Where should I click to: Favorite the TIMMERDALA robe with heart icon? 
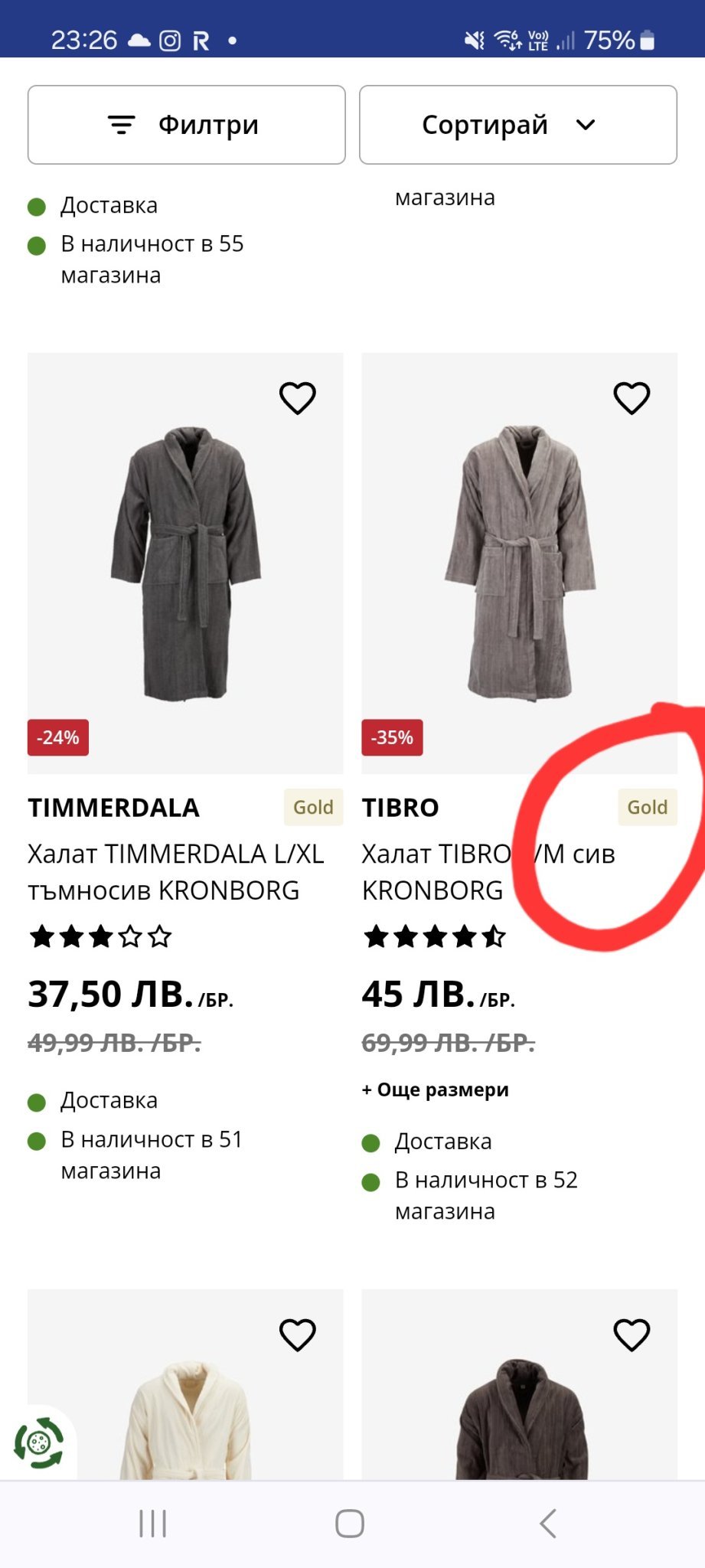(x=297, y=398)
